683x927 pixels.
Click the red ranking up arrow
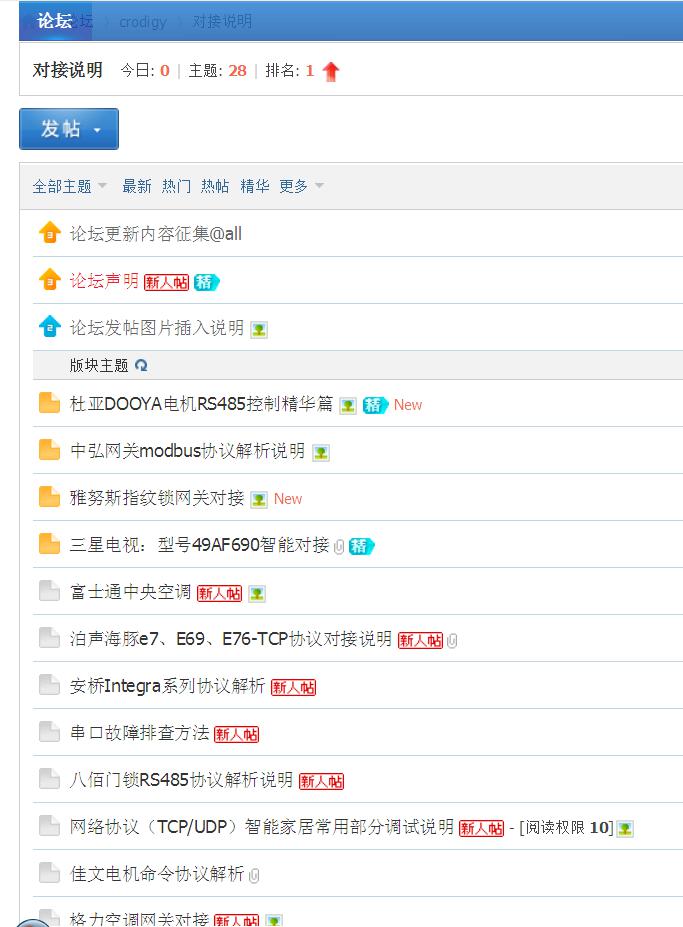coord(331,71)
